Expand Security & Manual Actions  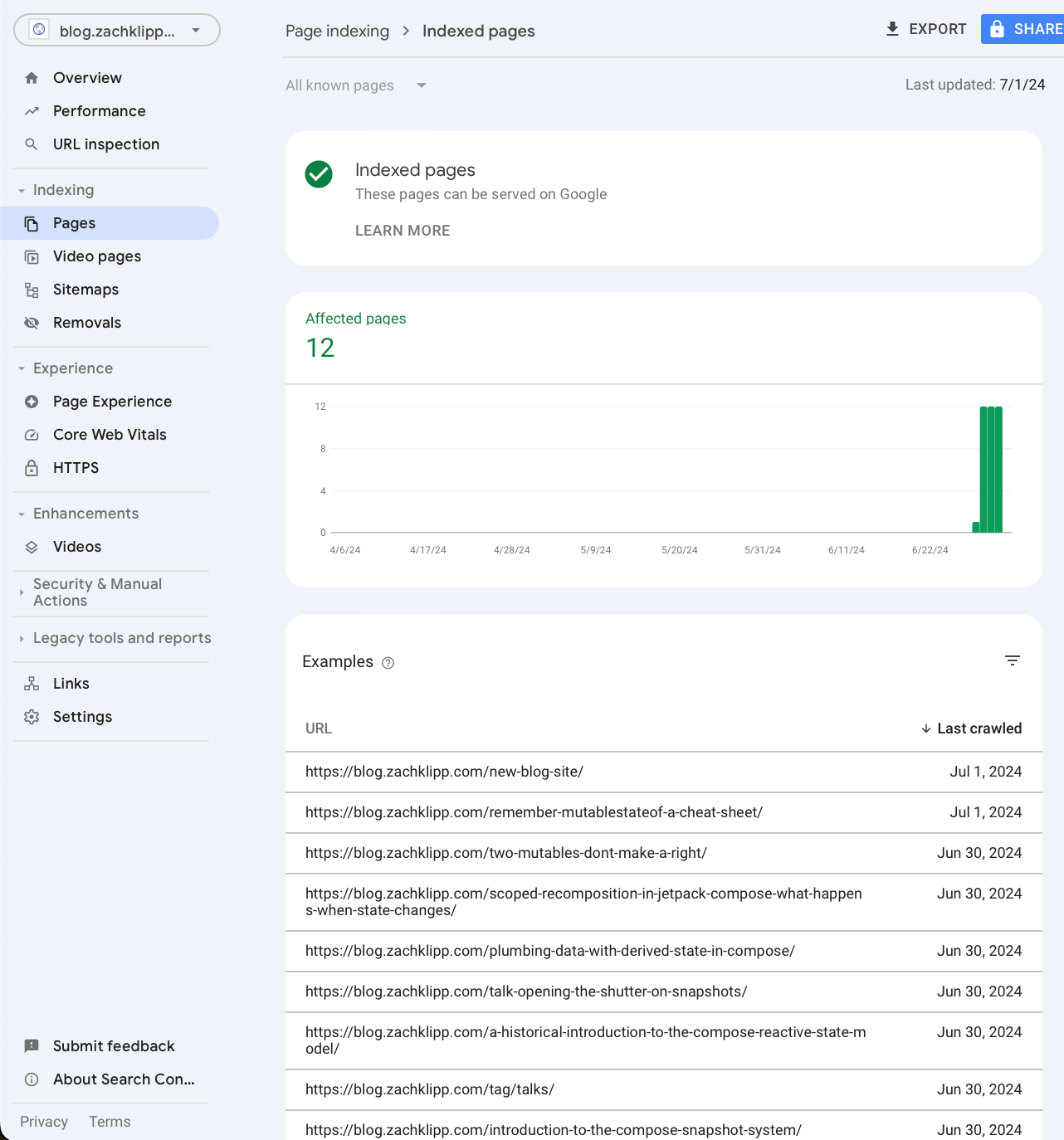tap(20, 592)
